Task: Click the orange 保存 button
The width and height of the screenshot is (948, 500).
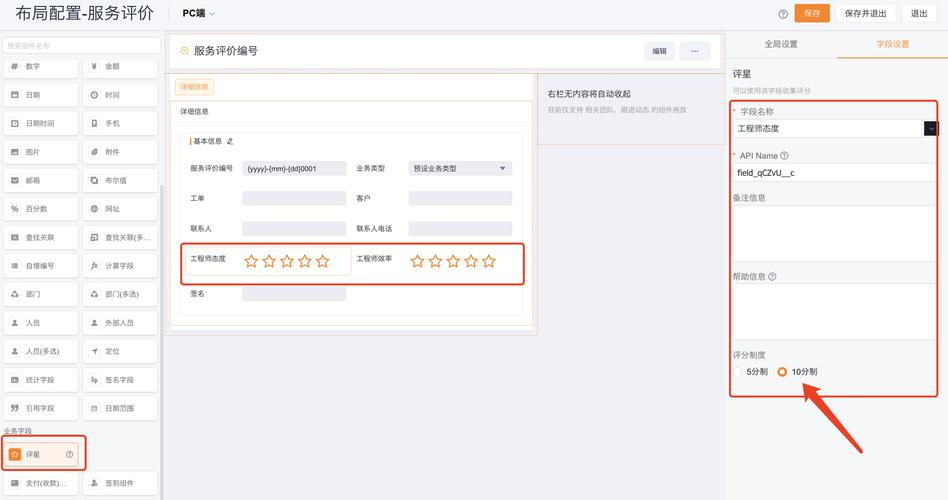Action: 812,14
